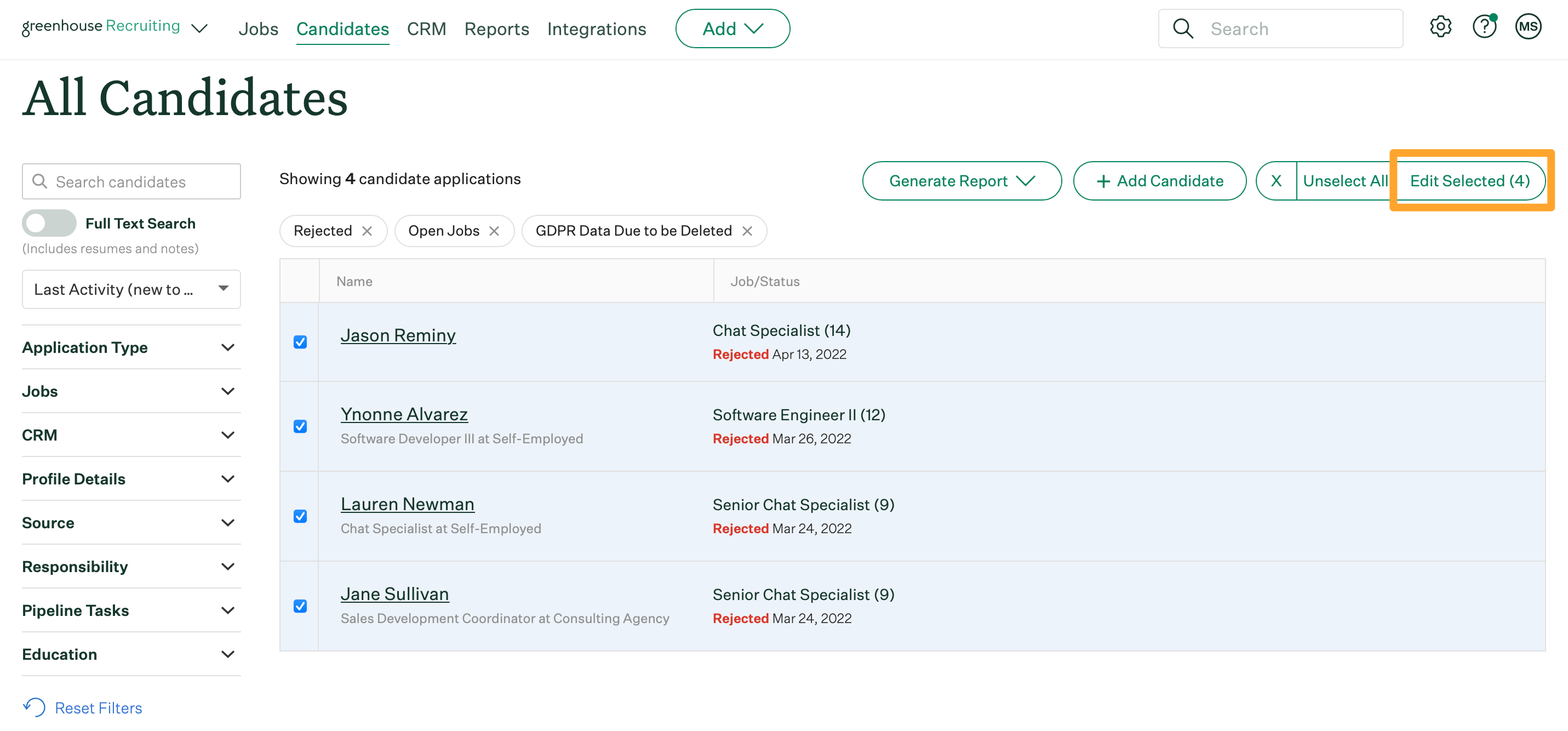Click Edit Selected (4) button
The image size is (1568, 731).
(1469, 181)
